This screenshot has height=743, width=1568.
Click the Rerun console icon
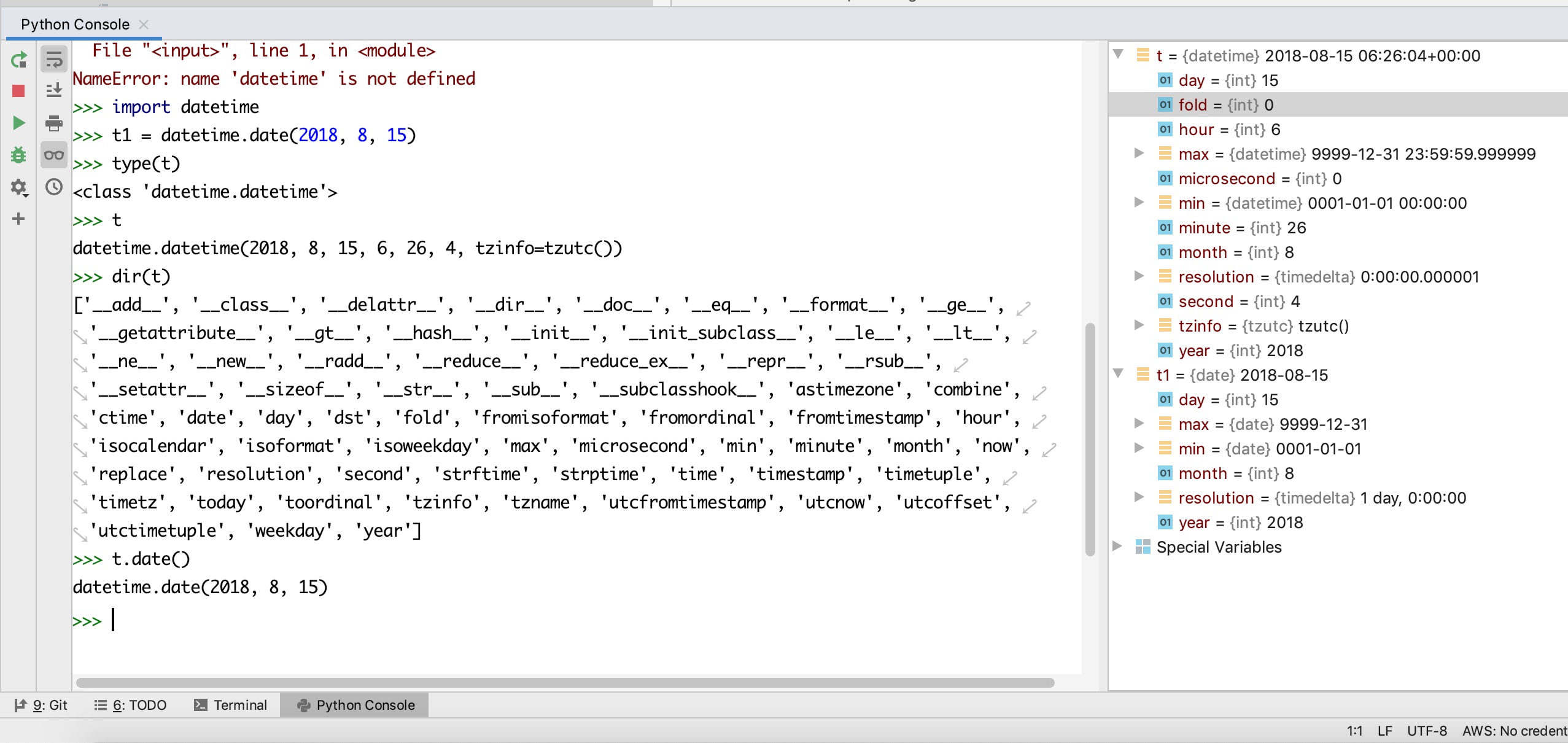pos(18,60)
